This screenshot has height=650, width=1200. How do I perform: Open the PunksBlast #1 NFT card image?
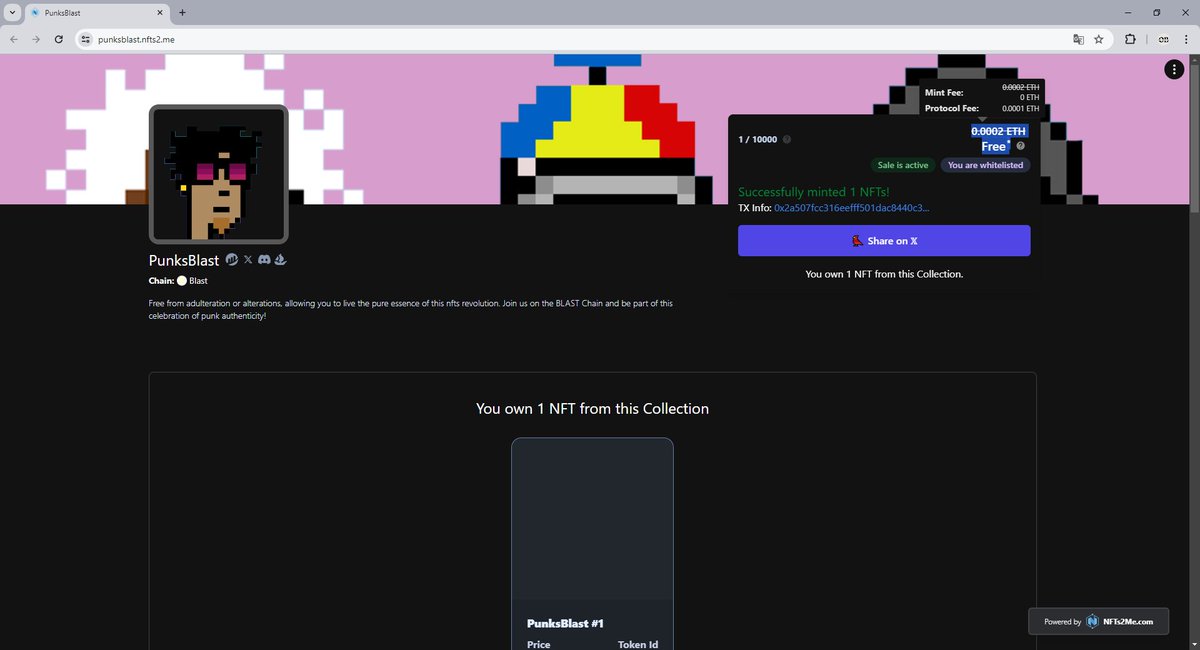tap(592, 518)
